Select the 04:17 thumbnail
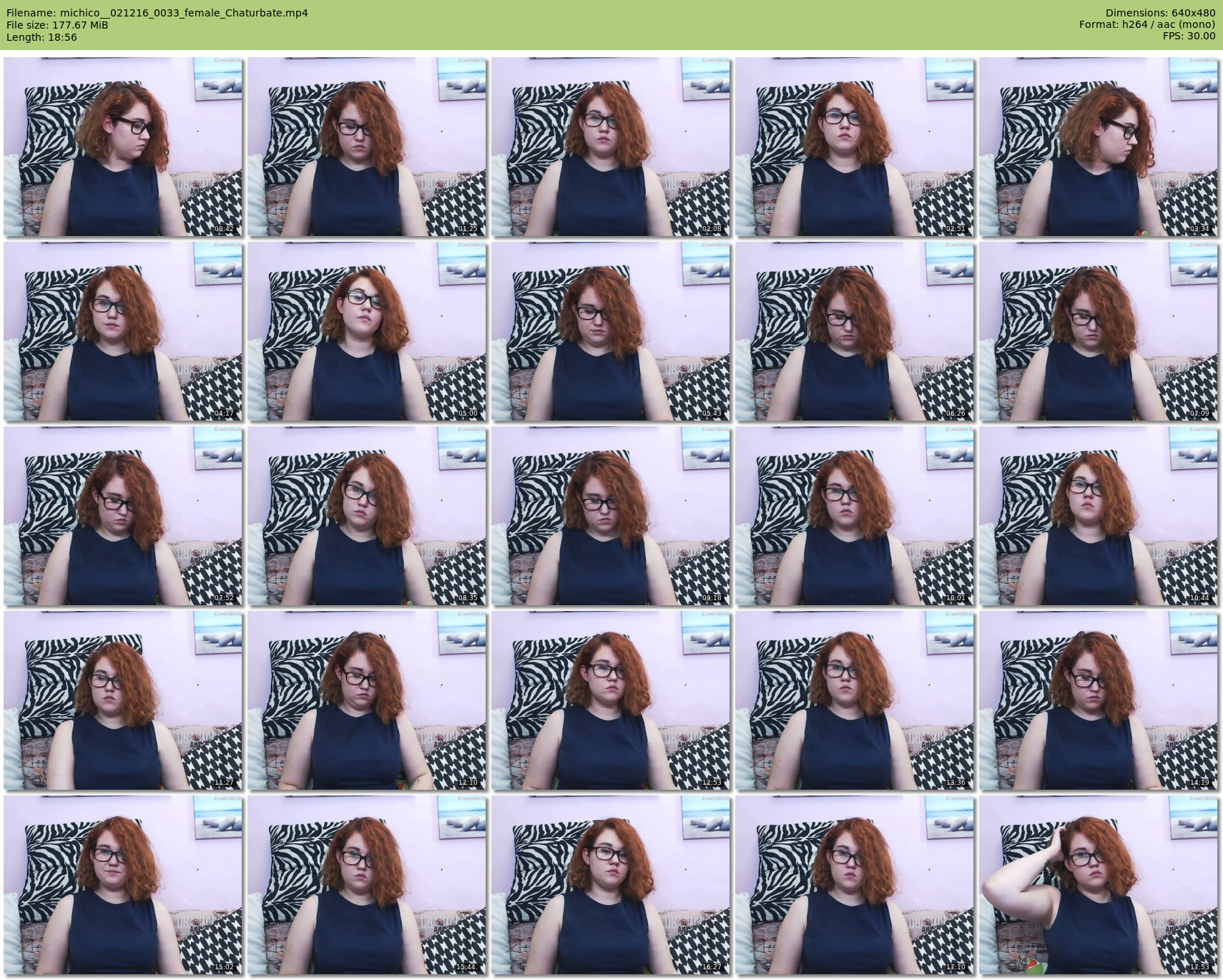The width and height of the screenshot is (1223, 980). tap(123, 331)
